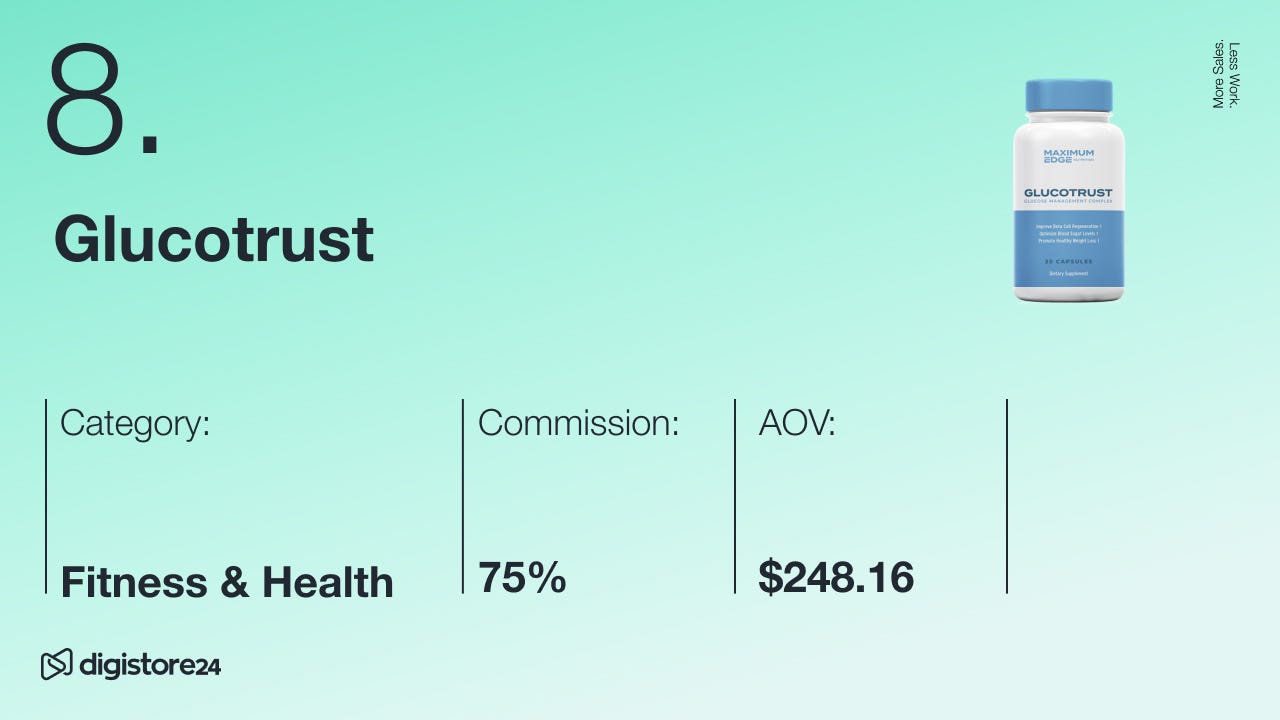The height and width of the screenshot is (720, 1280).
Task: Click the More Sales vertical tagline
Action: point(1218,75)
